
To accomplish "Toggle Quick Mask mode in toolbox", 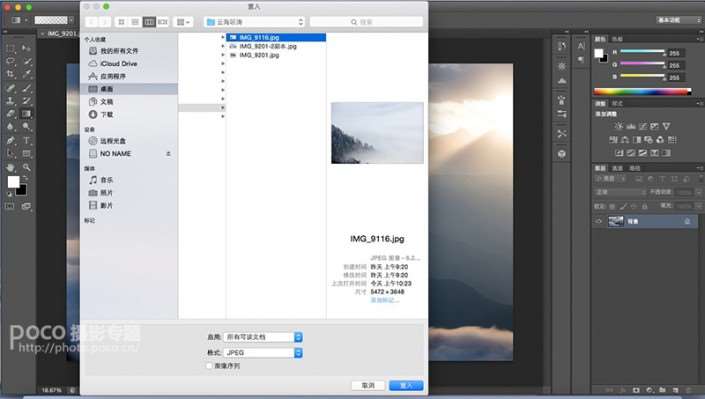I will click(10, 206).
